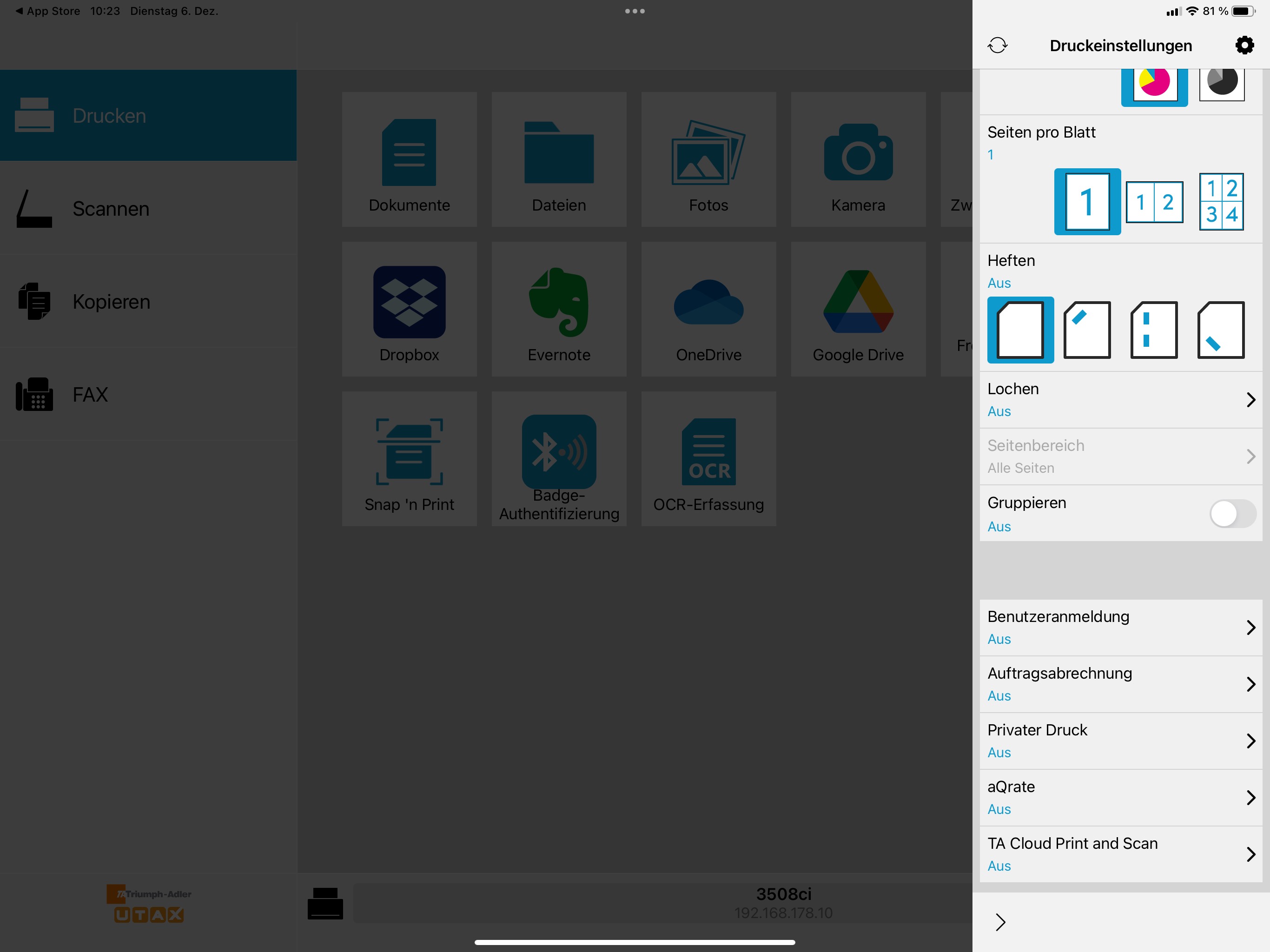Open the Fotos tile
Image resolution: width=1270 pixels, height=952 pixels.
(708, 159)
